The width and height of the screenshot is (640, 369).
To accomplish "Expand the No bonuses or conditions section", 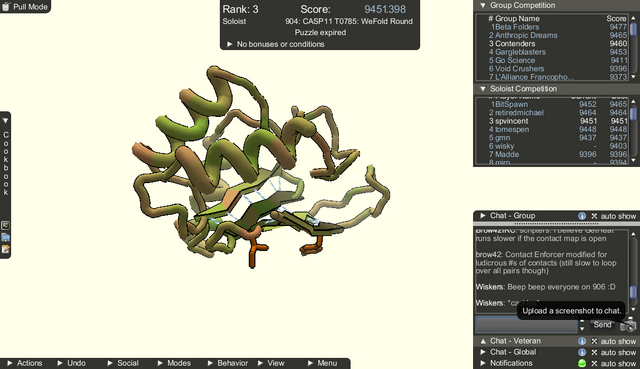I will tap(229, 44).
